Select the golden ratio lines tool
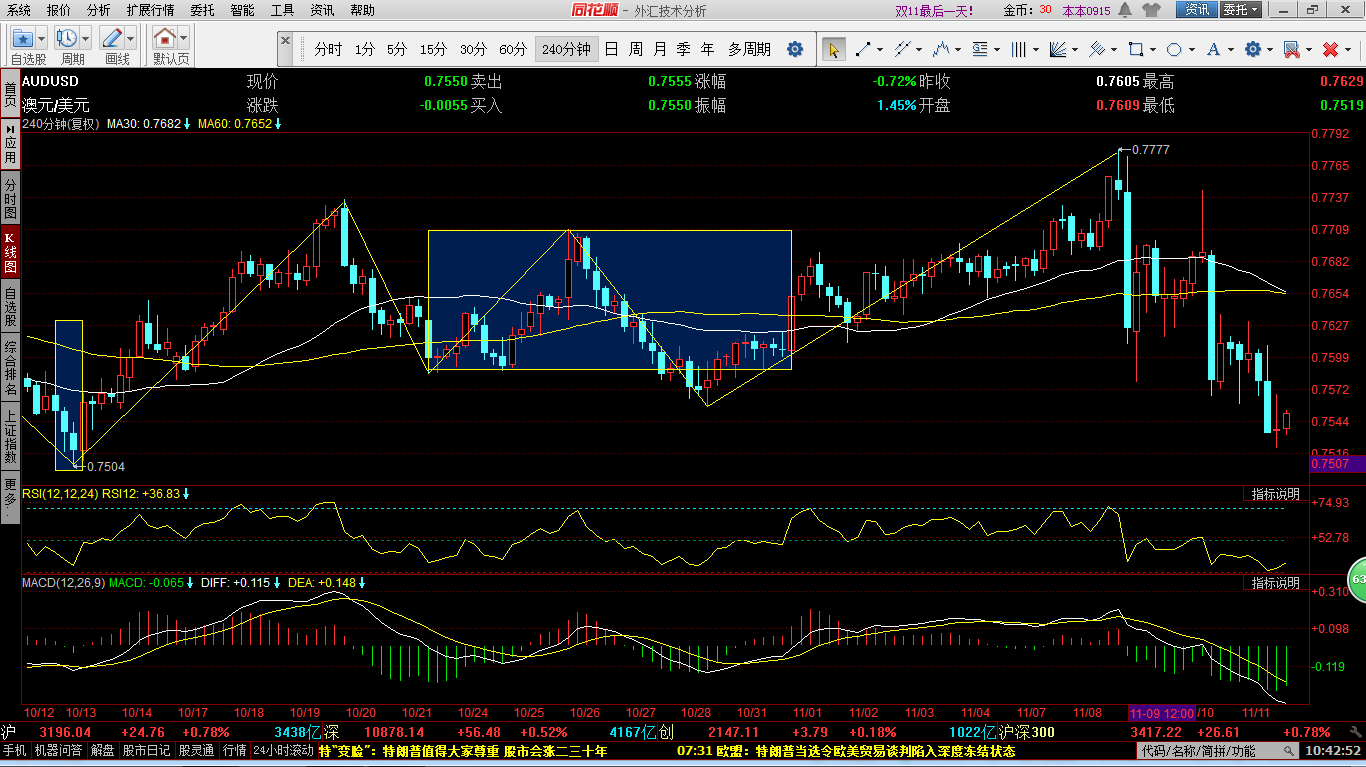The height and width of the screenshot is (767, 1366). click(x=980, y=49)
